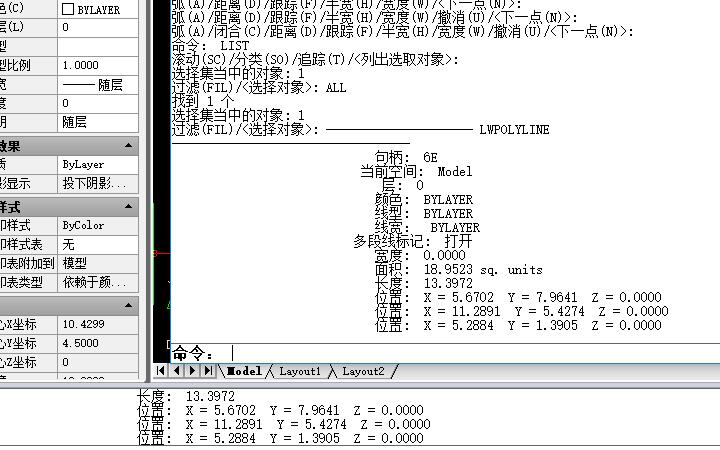Viewport: 720px width, 450px height.
Task: Click the 模型 attached-to value
Action: [98, 264]
